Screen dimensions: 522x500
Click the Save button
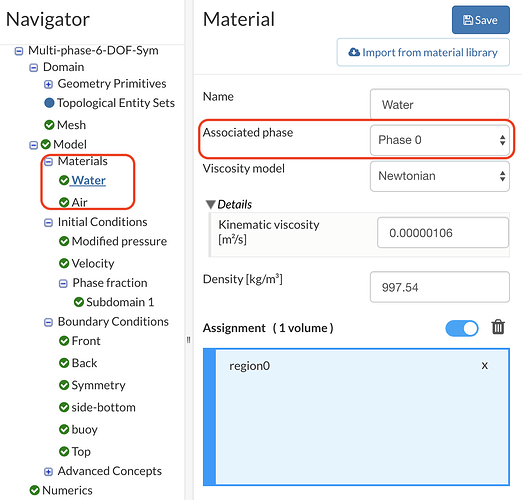(x=481, y=20)
